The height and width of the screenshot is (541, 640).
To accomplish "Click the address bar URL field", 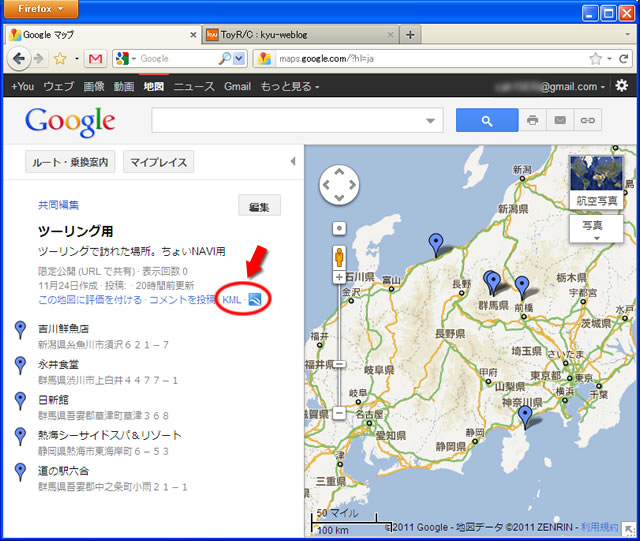I will [432, 59].
